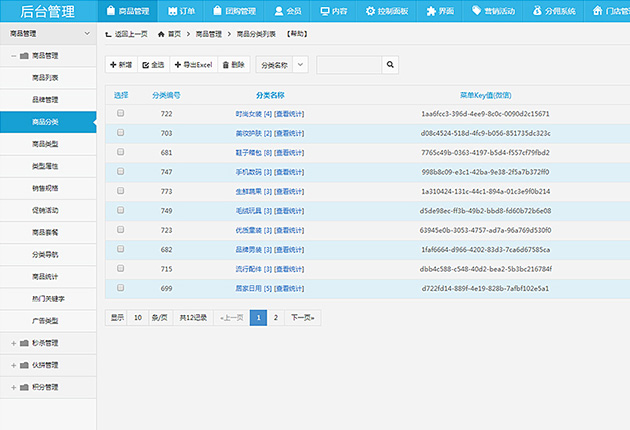Click the folder icon beside 积分管理
The height and width of the screenshot is (430, 630).
24,387
